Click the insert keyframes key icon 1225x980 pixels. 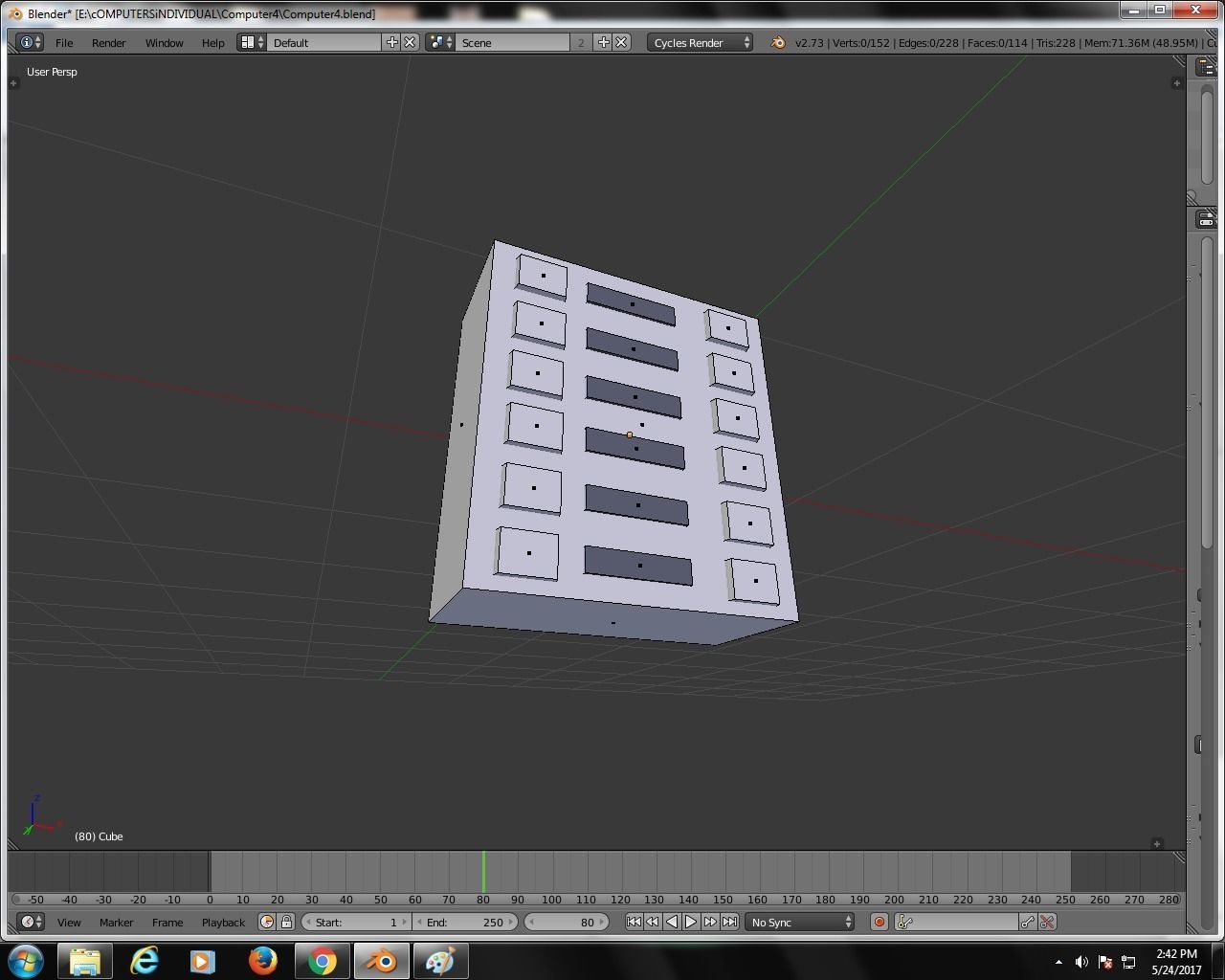pos(1028,922)
